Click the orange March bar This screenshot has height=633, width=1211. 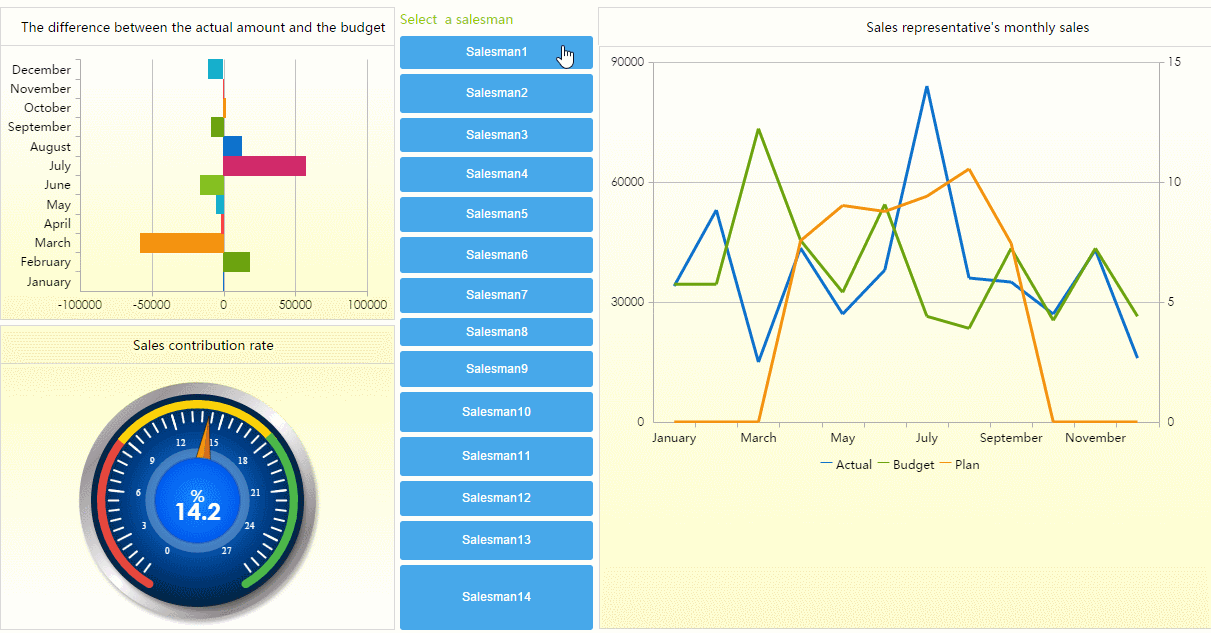tap(181, 243)
